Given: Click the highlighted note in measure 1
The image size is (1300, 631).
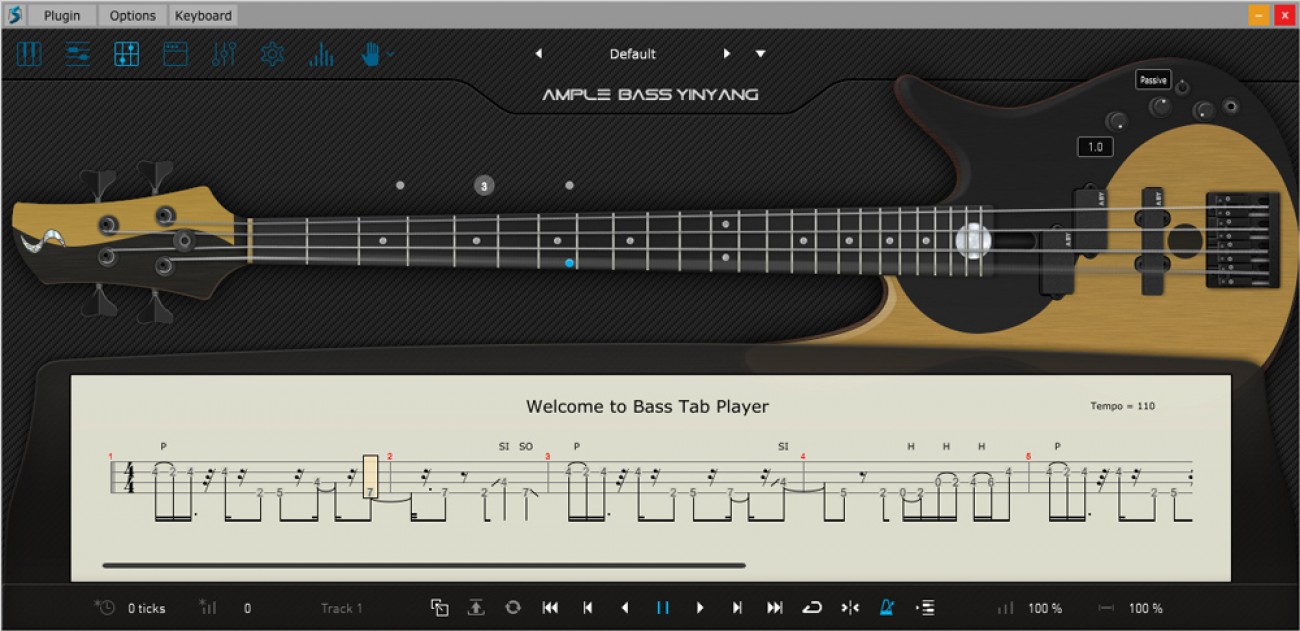Looking at the screenshot, I should 370,477.
